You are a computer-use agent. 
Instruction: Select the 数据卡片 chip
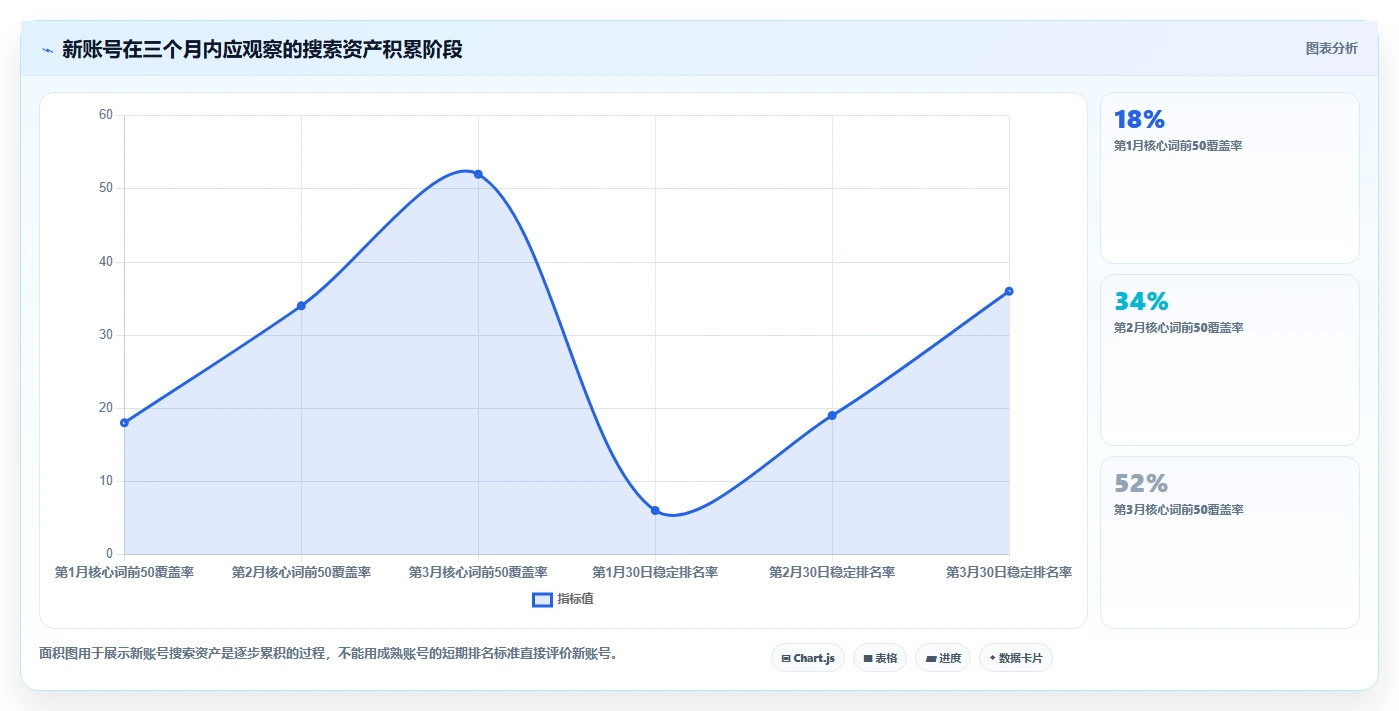tap(1016, 658)
